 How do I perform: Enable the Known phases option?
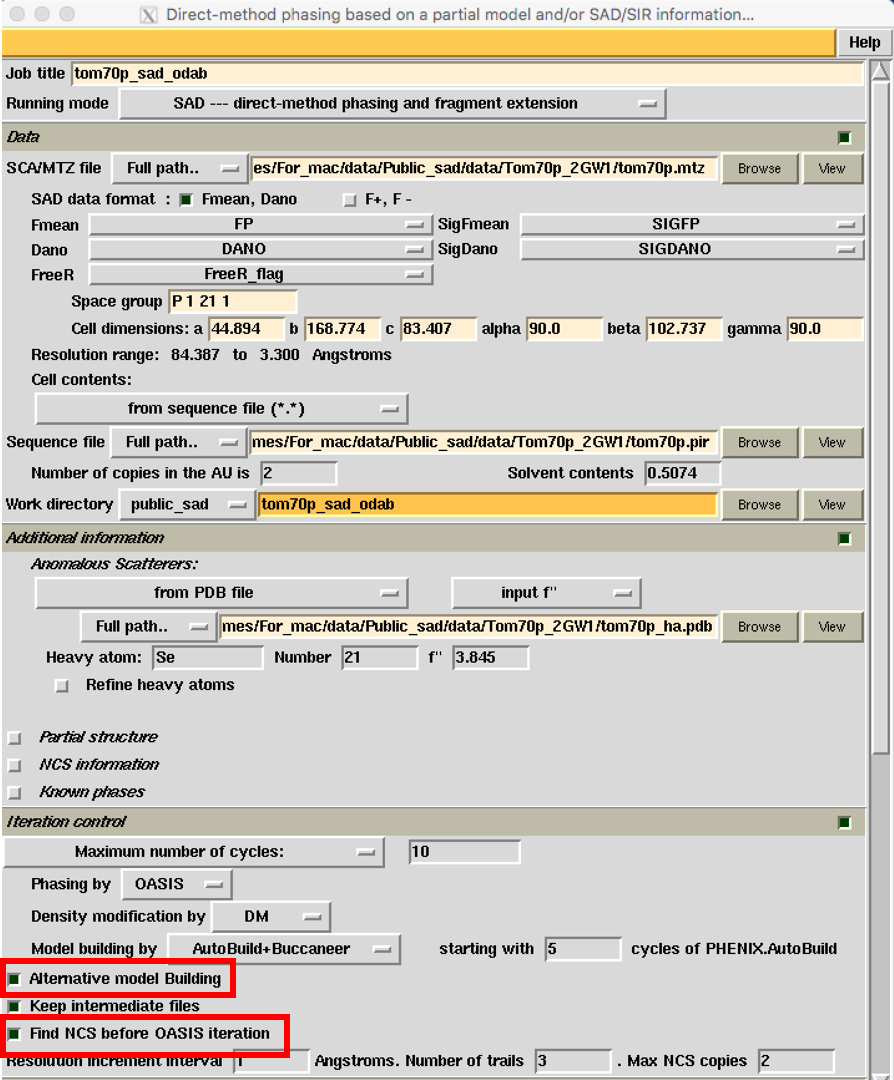[x=15, y=793]
